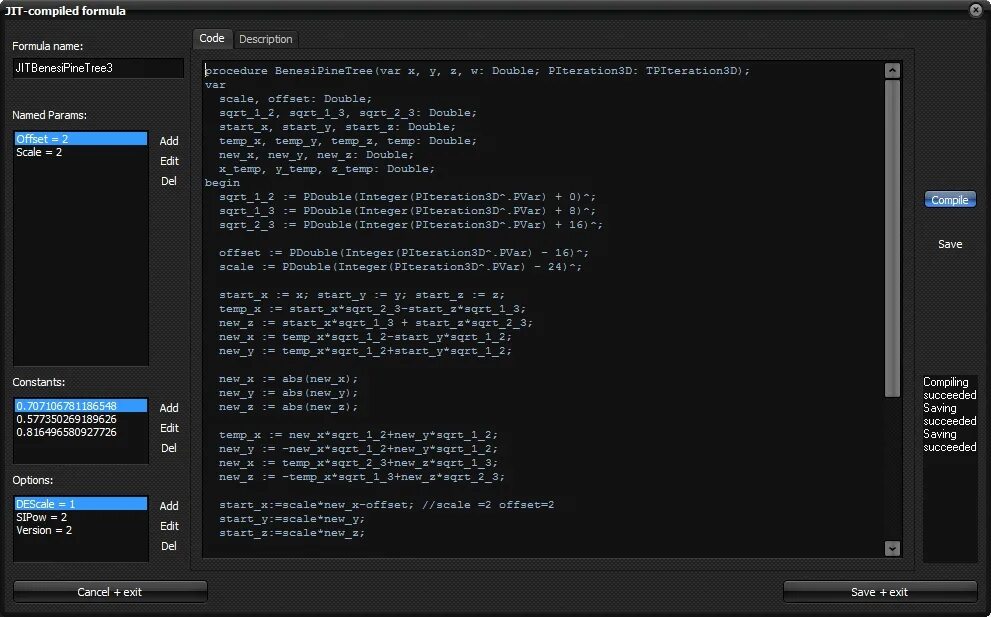This screenshot has height=617, width=991.
Task: Add a new named param
Action: [x=169, y=141]
